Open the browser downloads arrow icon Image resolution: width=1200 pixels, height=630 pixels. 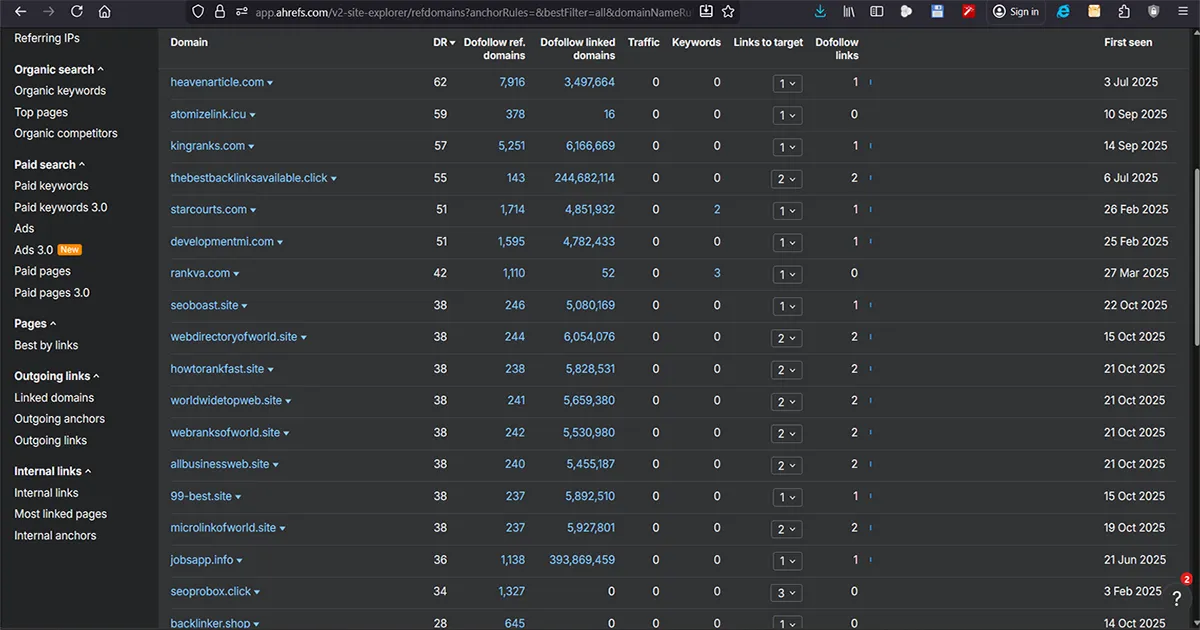(x=820, y=12)
